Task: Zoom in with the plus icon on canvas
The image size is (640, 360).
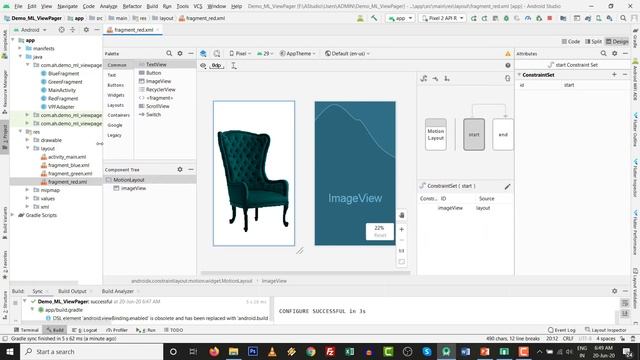Action: [402, 229]
